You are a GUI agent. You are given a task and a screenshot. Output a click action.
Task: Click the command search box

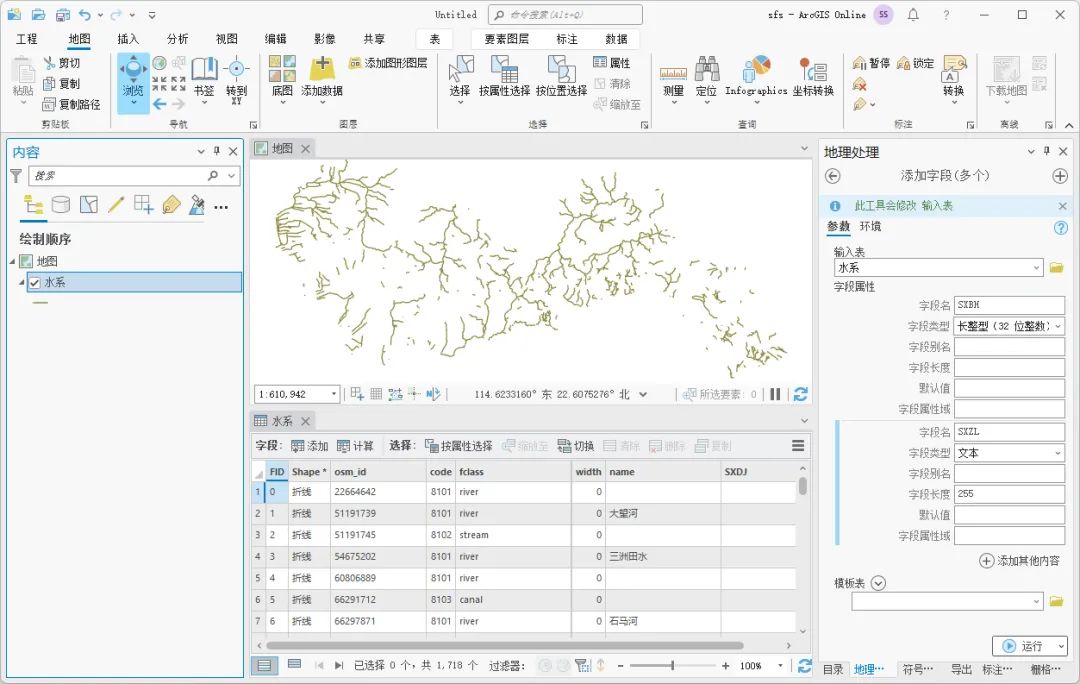(x=565, y=14)
